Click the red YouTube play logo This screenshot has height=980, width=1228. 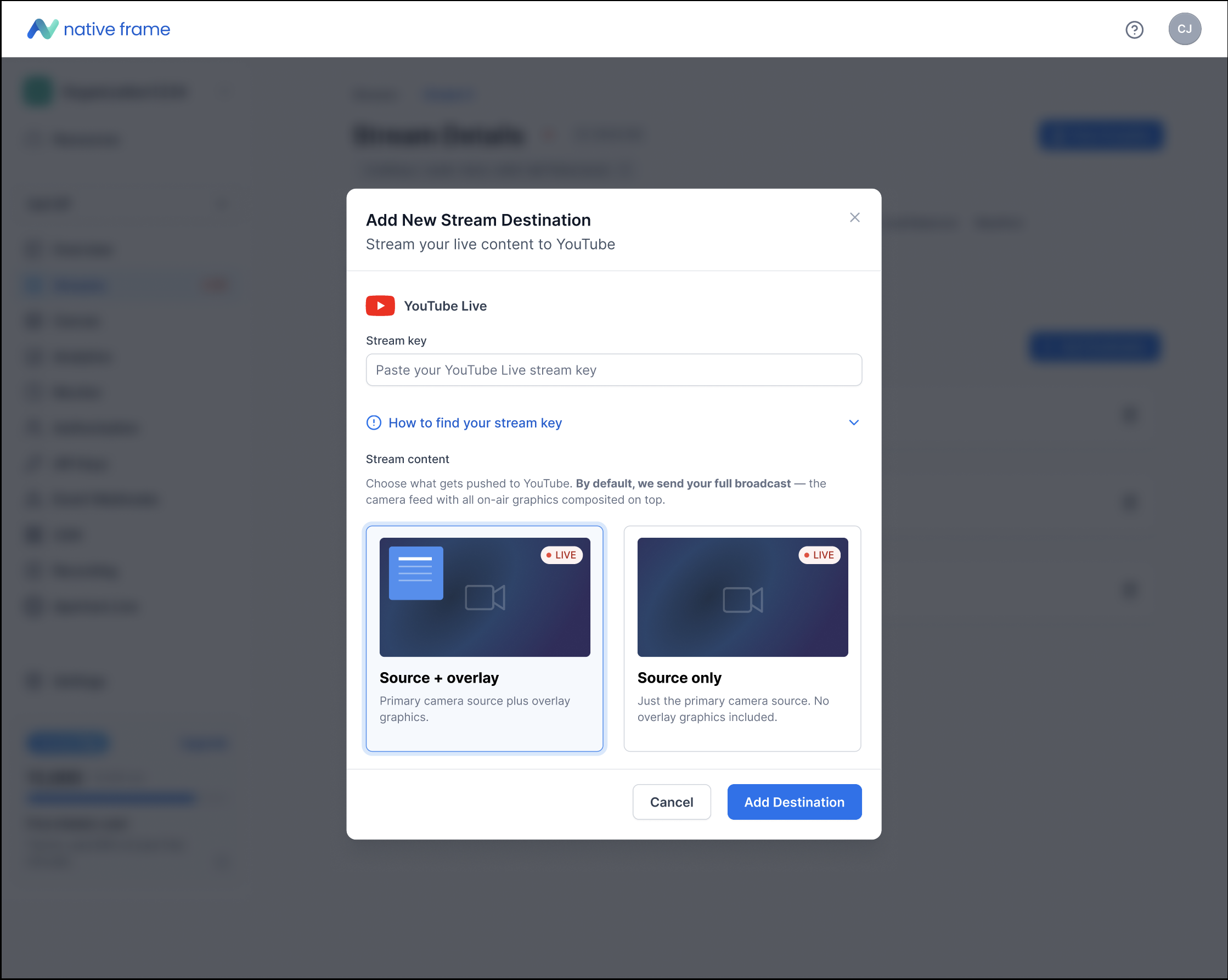[380, 306]
